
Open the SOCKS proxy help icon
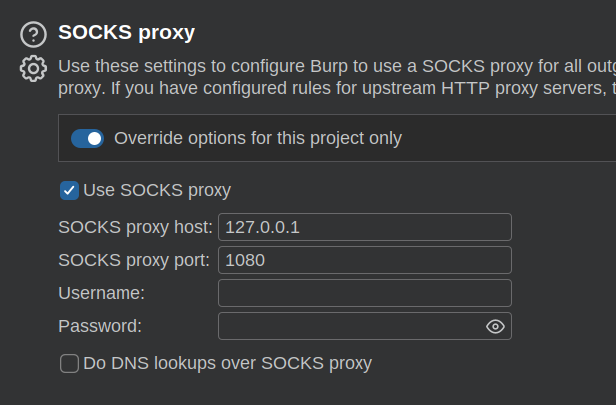(x=33, y=34)
